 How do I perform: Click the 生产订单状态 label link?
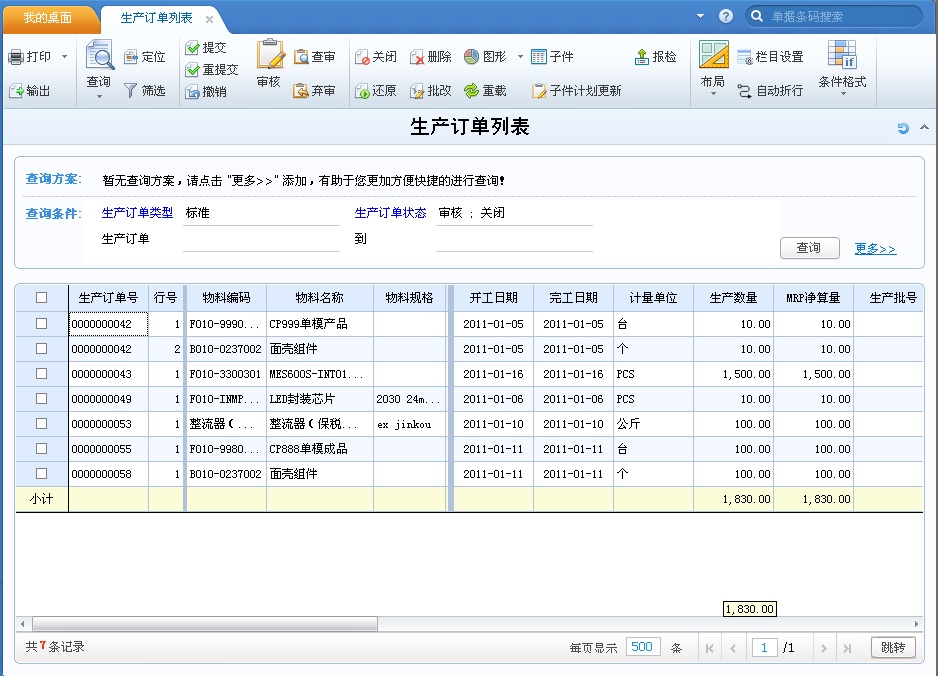390,213
